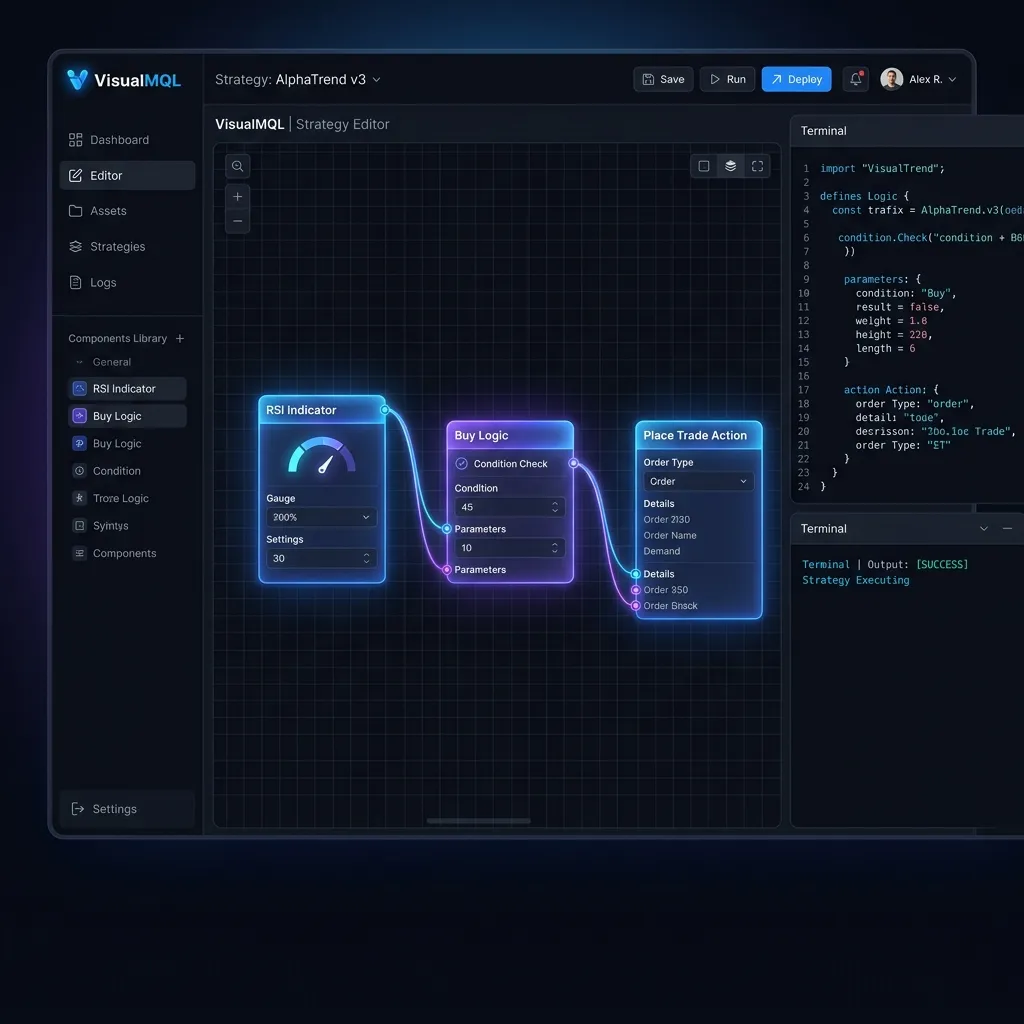Image resolution: width=1024 pixels, height=1024 pixels.
Task: Click the RSI gauge dial graphic
Action: (x=322, y=455)
